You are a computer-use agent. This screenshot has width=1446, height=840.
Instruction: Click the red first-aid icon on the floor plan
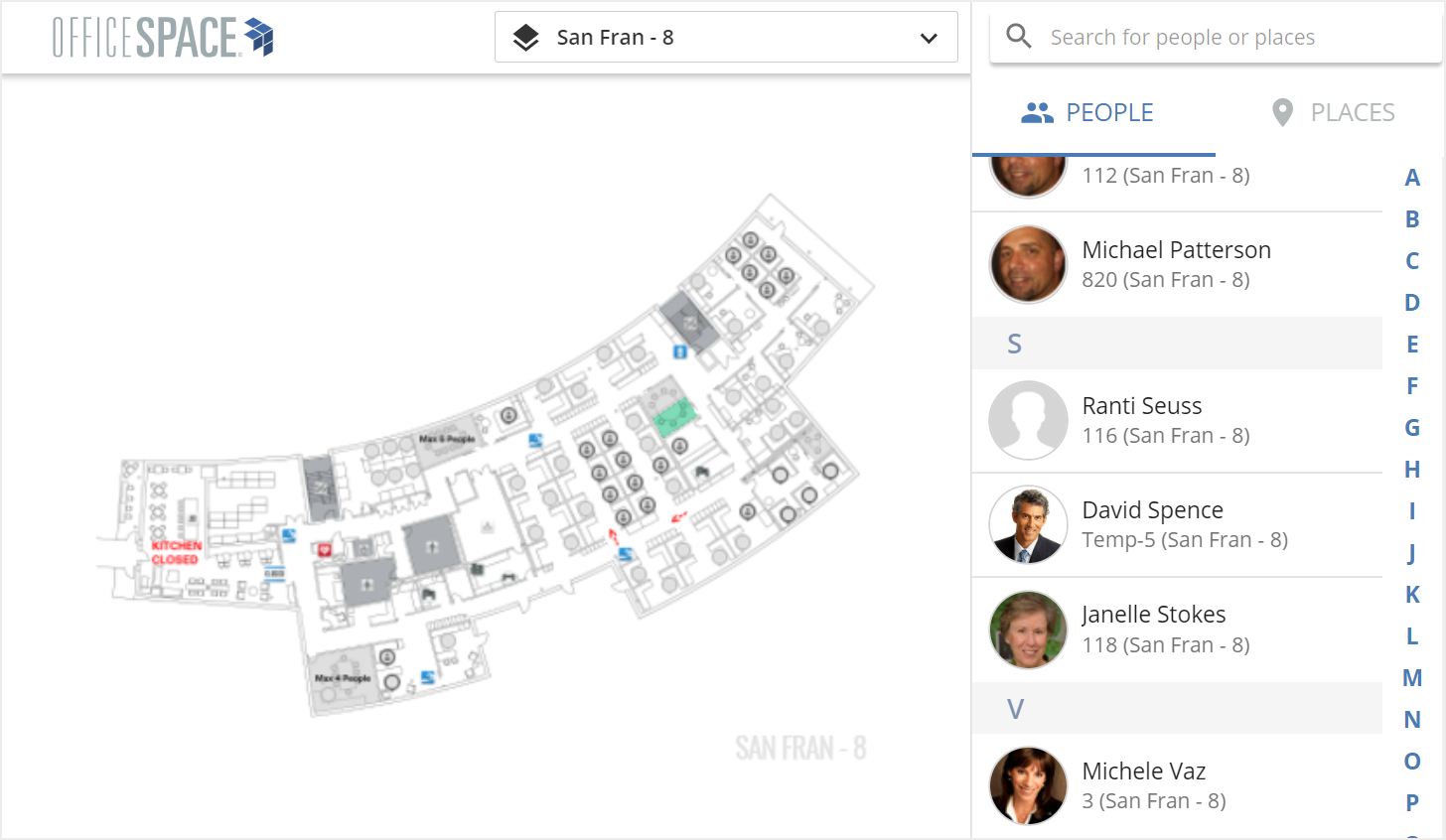(324, 549)
